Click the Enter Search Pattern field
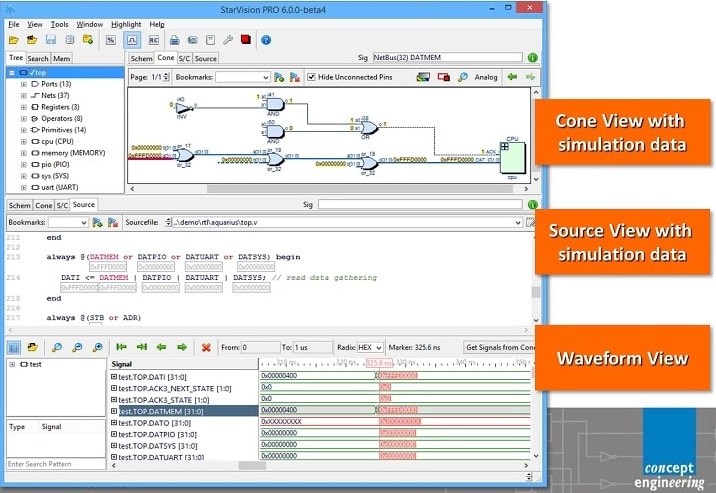The width and height of the screenshot is (716, 493). (x=56, y=464)
